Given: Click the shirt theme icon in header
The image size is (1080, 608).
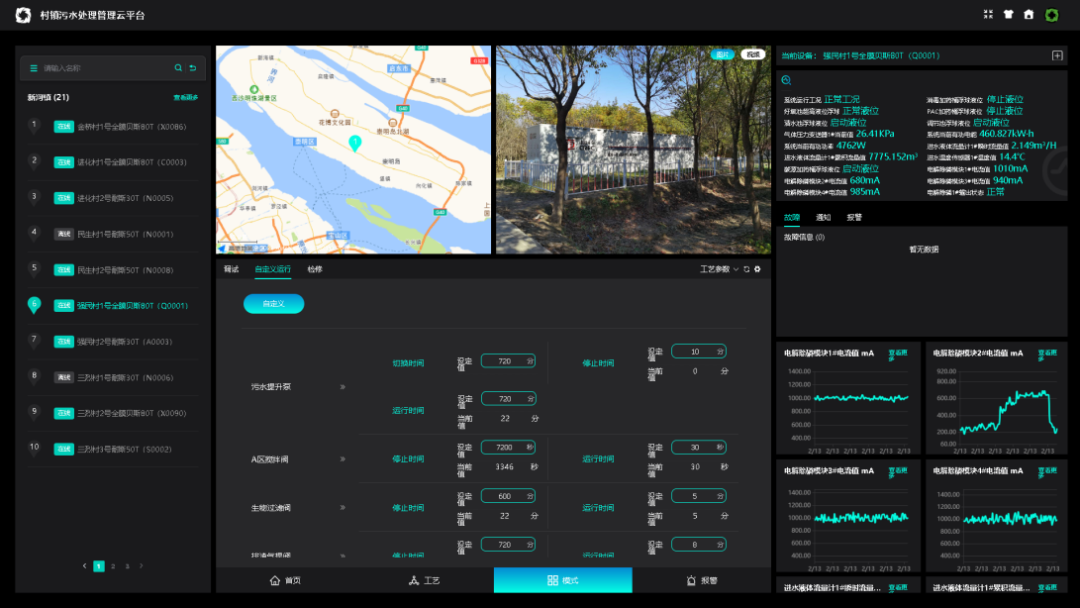Looking at the screenshot, I should click(x=1009, y=15).
